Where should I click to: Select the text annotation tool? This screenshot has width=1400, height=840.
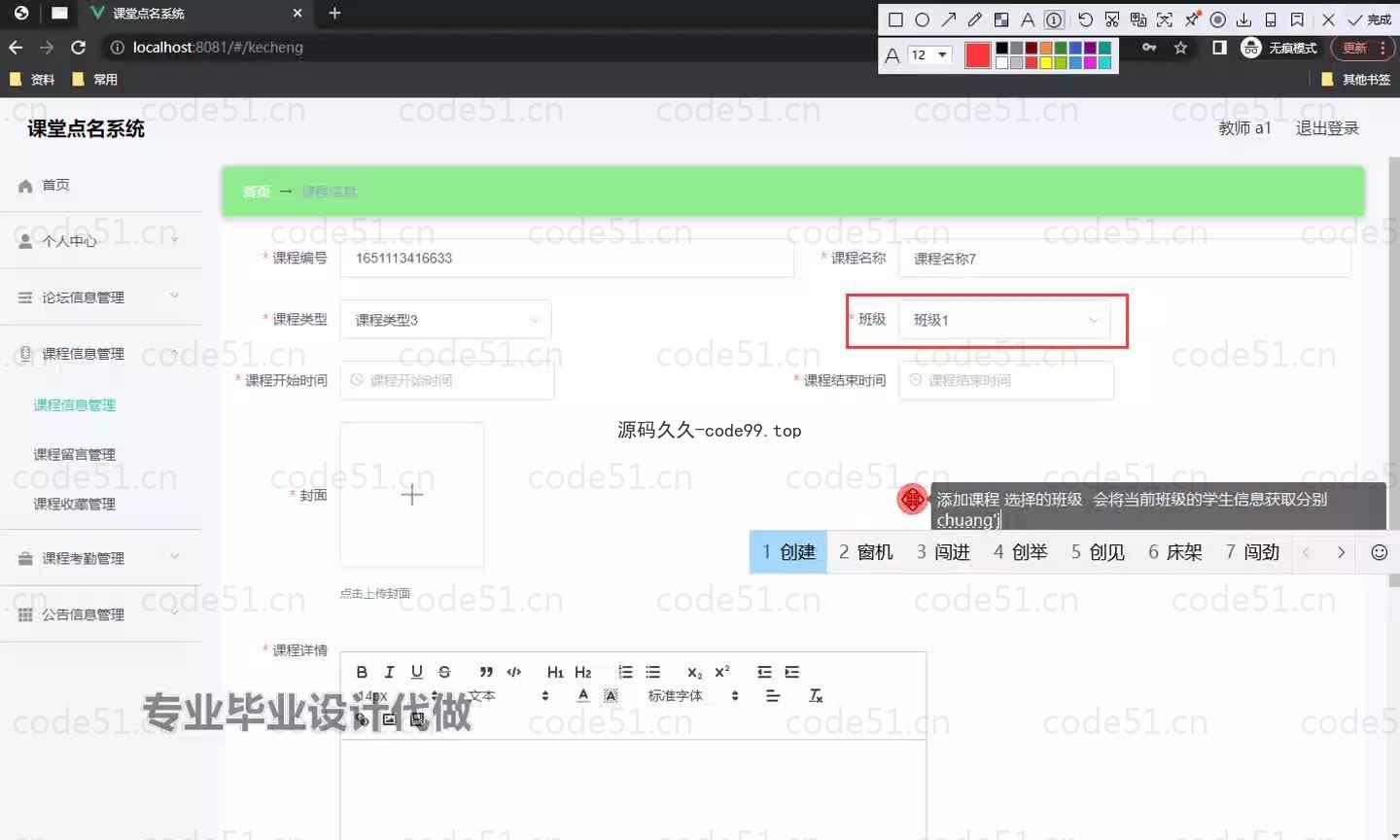coord(1027,19)
